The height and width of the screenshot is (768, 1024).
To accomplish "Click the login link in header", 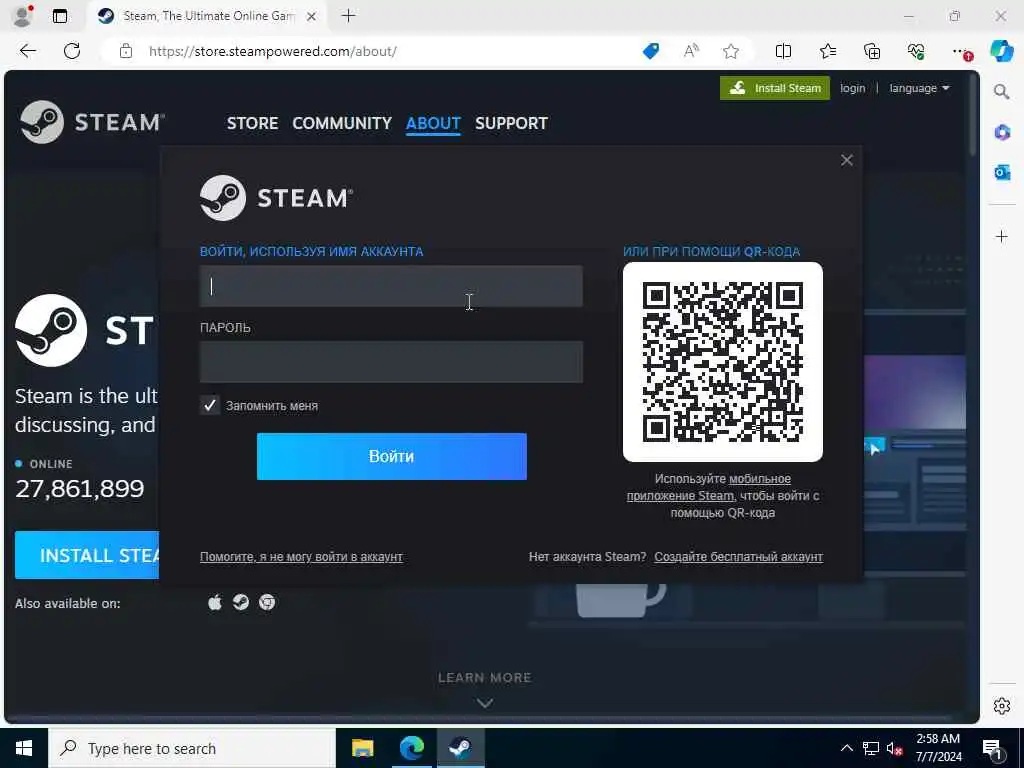I will 852,88.
